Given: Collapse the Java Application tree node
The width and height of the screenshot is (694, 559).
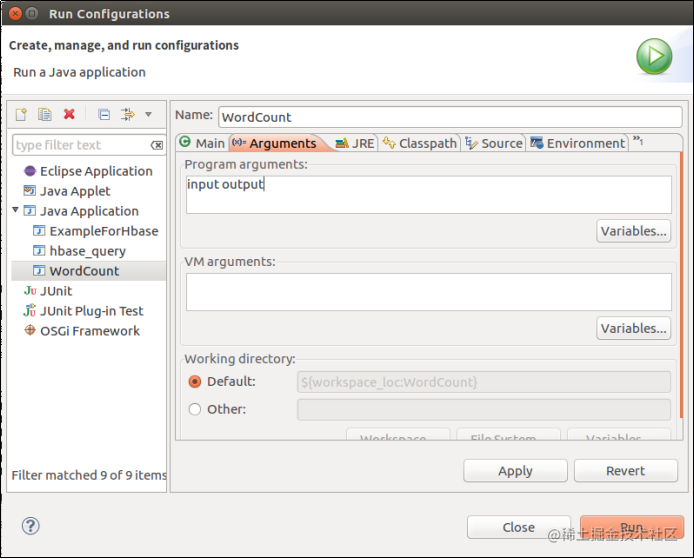Looking at the screenshot, I should (x=16, y=211).
